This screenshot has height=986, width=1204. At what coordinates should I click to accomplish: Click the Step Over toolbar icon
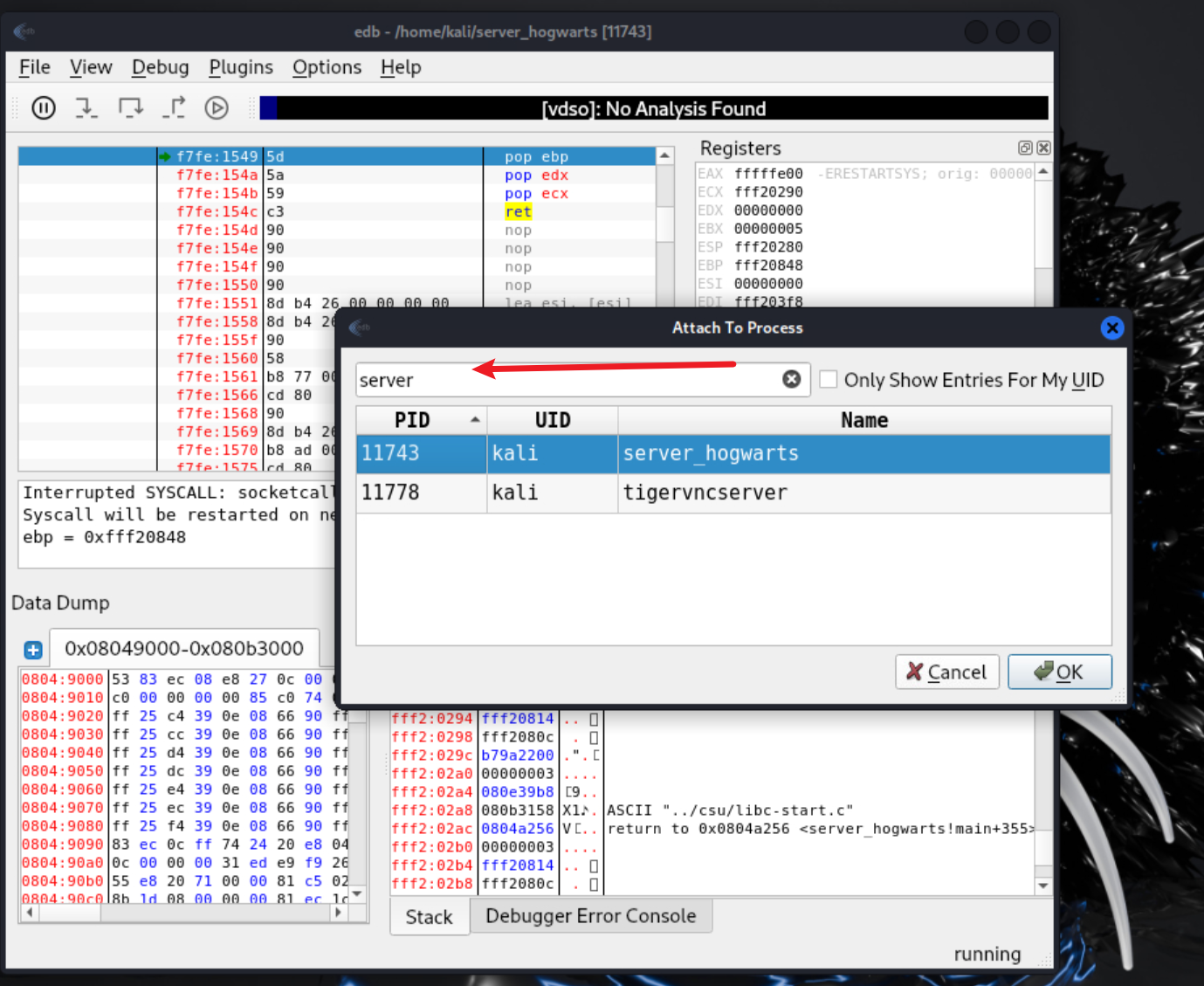130,107
